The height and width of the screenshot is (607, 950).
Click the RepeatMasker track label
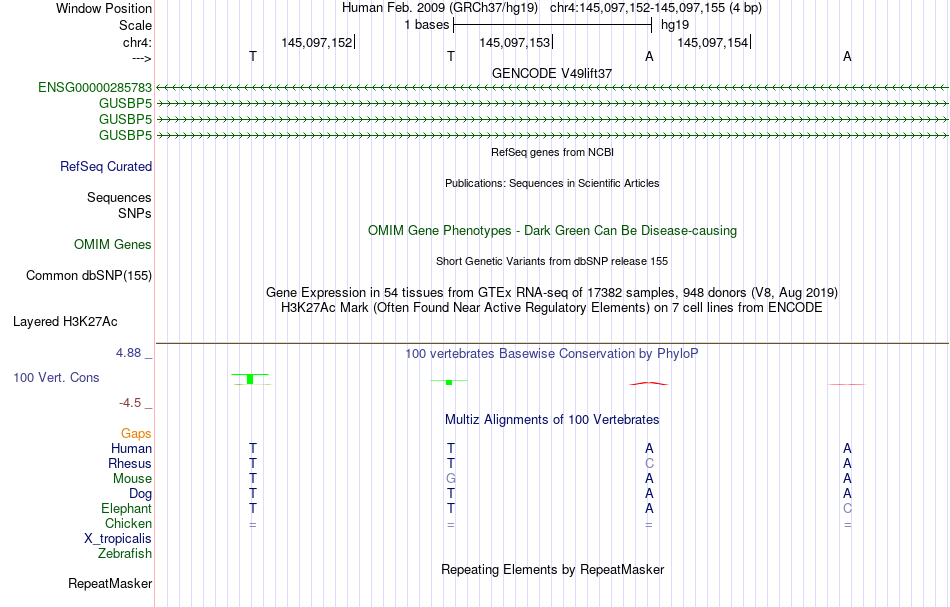(x=110, y=583)
